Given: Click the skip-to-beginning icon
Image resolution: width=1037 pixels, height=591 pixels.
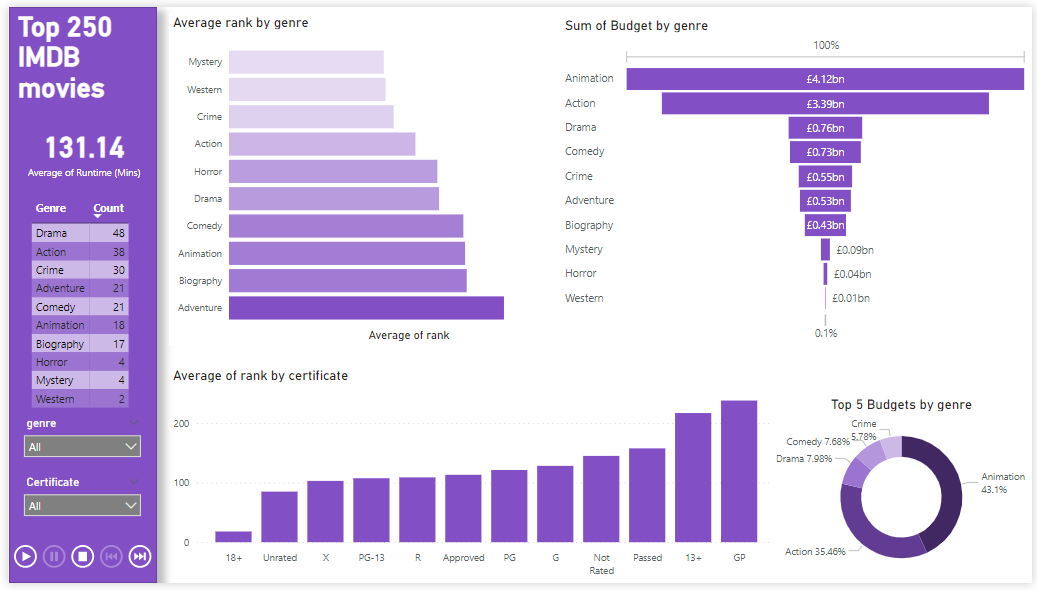Looking at the screenshot, I should tap(111, 556).
